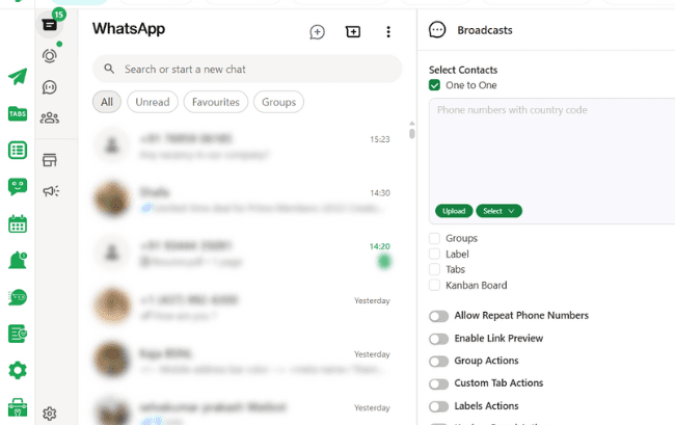Image resolution: width=675 pixels, height=425 pixels.
Task: Check the Label checkbox
Action: pyautogui.click(x=434, y=254)
